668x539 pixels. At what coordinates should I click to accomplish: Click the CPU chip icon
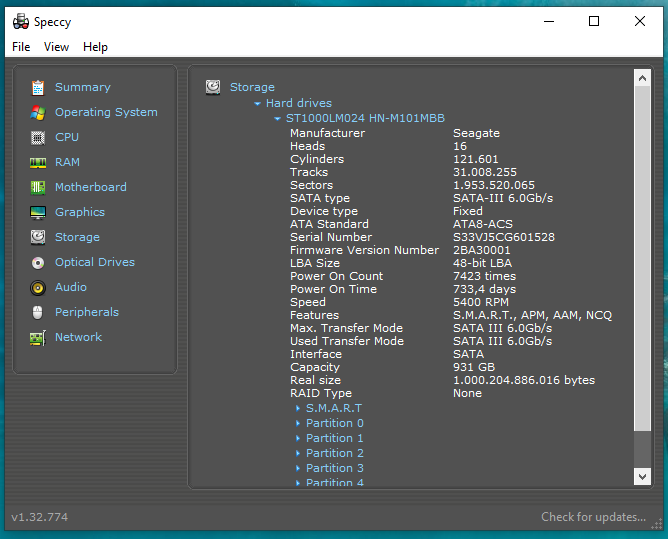pyautogui.click(x=38, y=138)
